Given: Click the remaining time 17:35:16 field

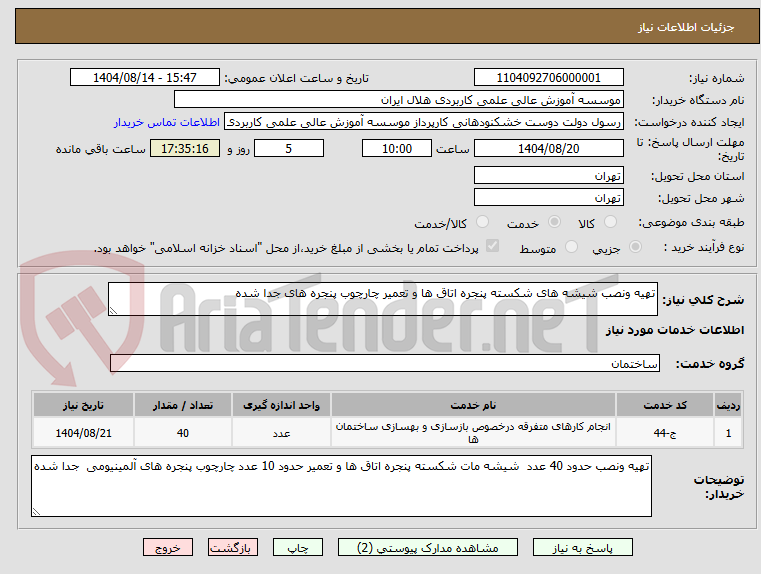Looking at the screenshot, I should [184, 148].
